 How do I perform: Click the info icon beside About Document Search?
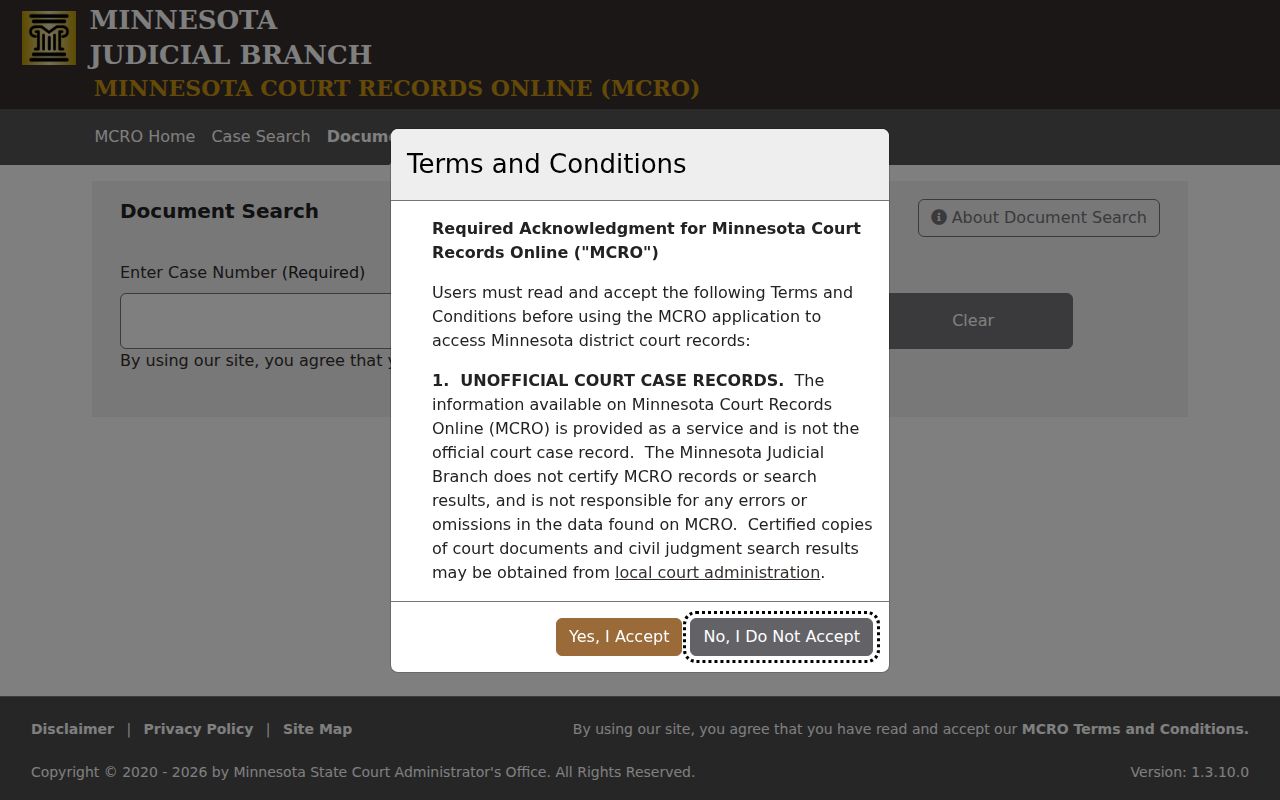point(938,217)
